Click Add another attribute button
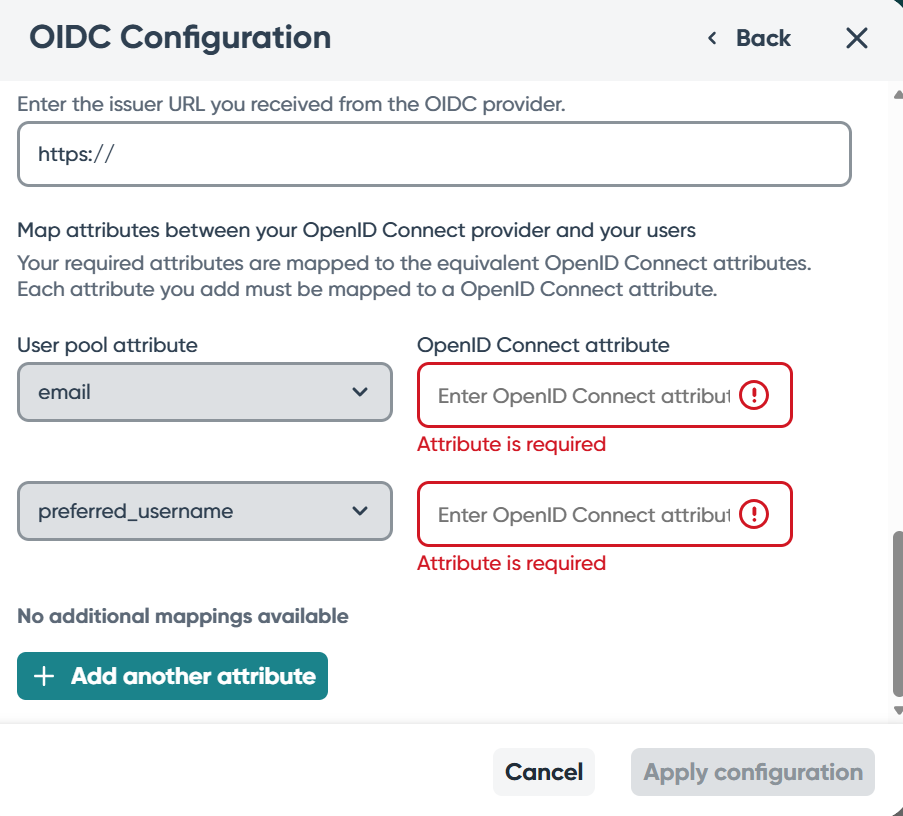This screenshot has width=903, height=816. pos(172,677)
